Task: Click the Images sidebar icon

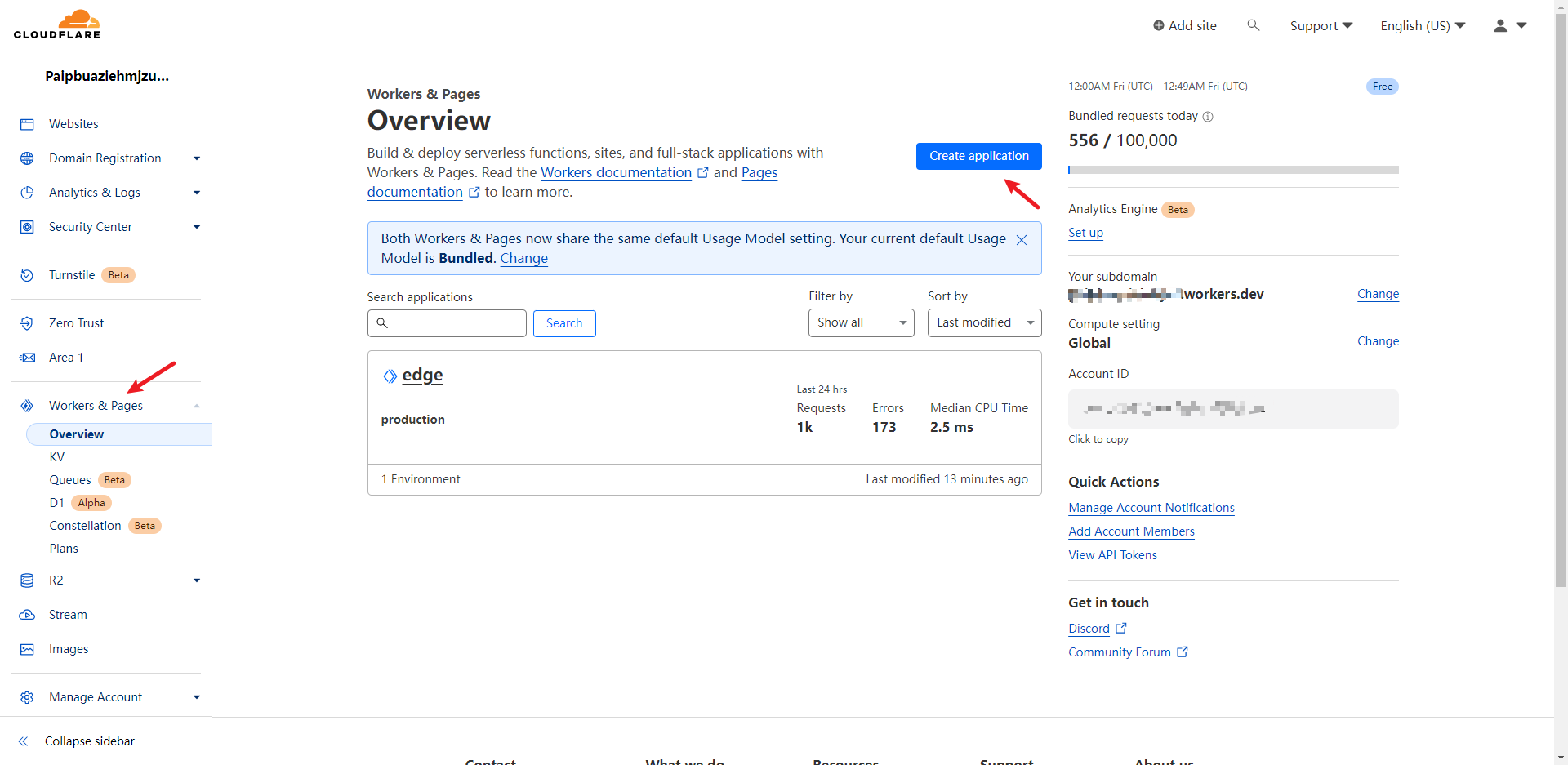Action: click(27, 649)
